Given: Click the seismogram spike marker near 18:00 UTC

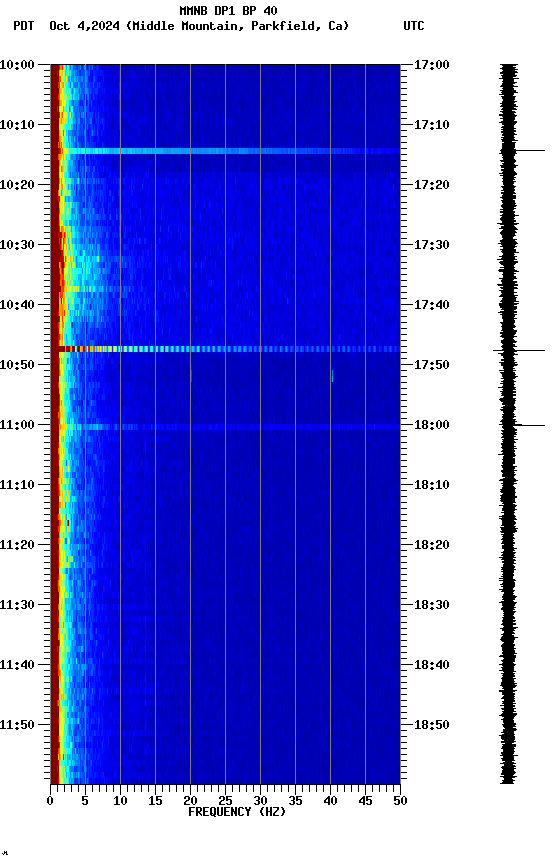Looking at the screenshot, I should (531, 425).
